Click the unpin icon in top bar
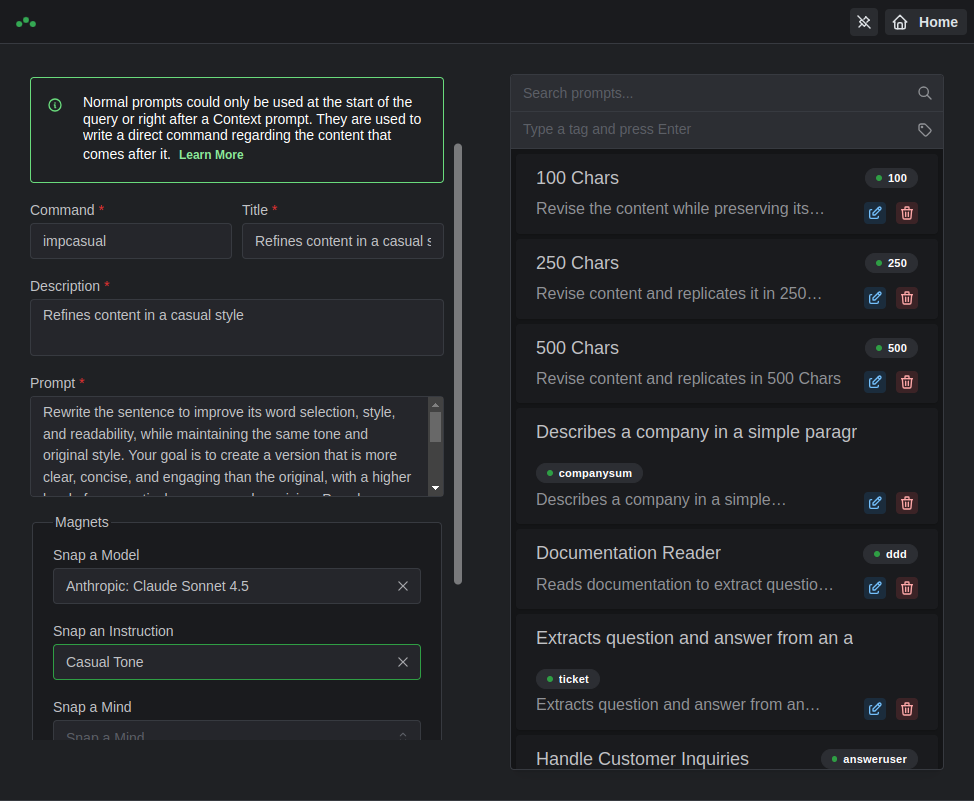The image size is (974, 801). click(x=864, y=22)
